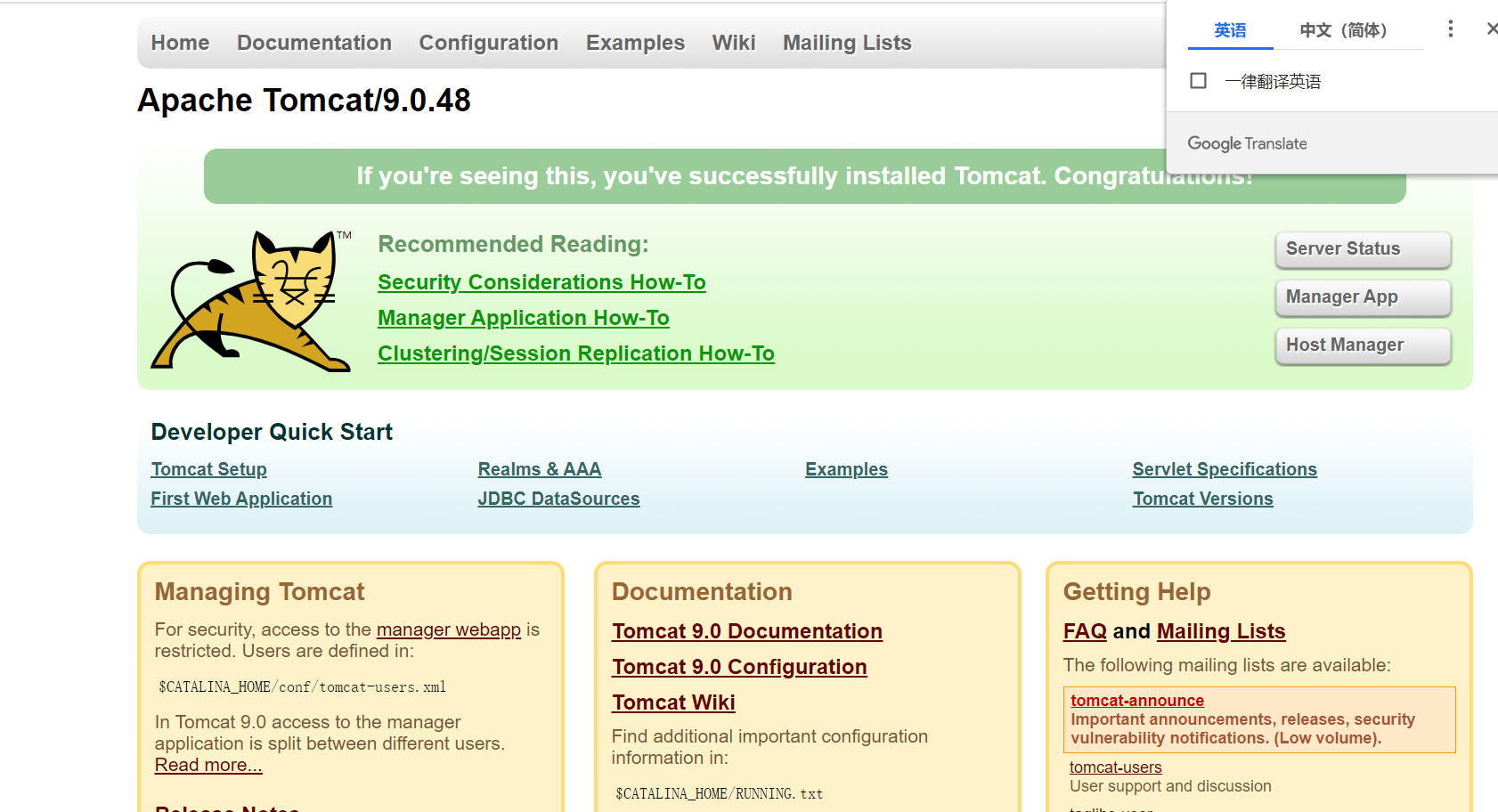Open the tomcat-users mailing list link

[x=1116, y=767]
